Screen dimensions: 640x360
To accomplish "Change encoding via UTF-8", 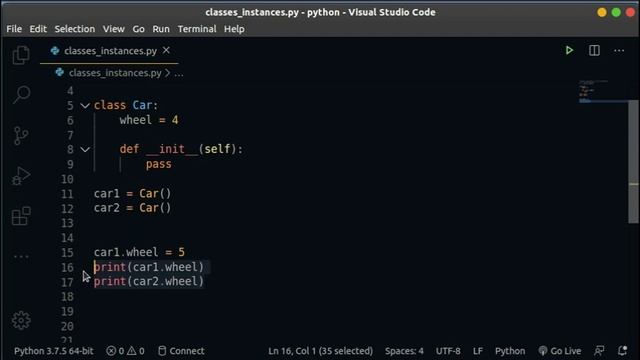I will (448, 351).
